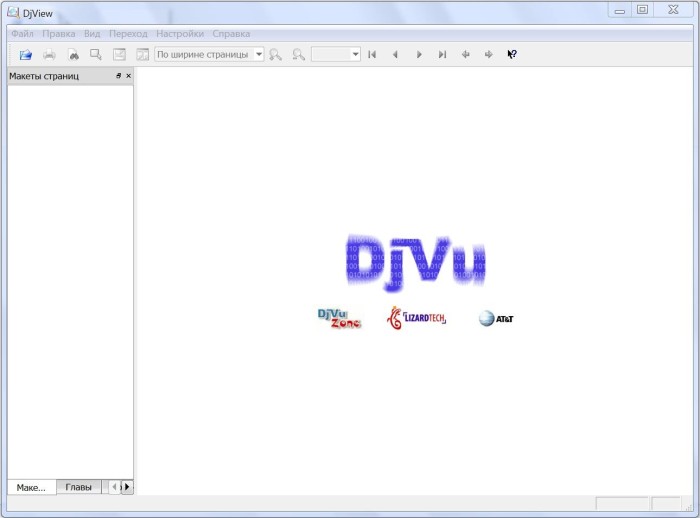Viewport: 700px width, 518px height.
Task: Maximize the DjView window
Action: click(x=642, y=10)
